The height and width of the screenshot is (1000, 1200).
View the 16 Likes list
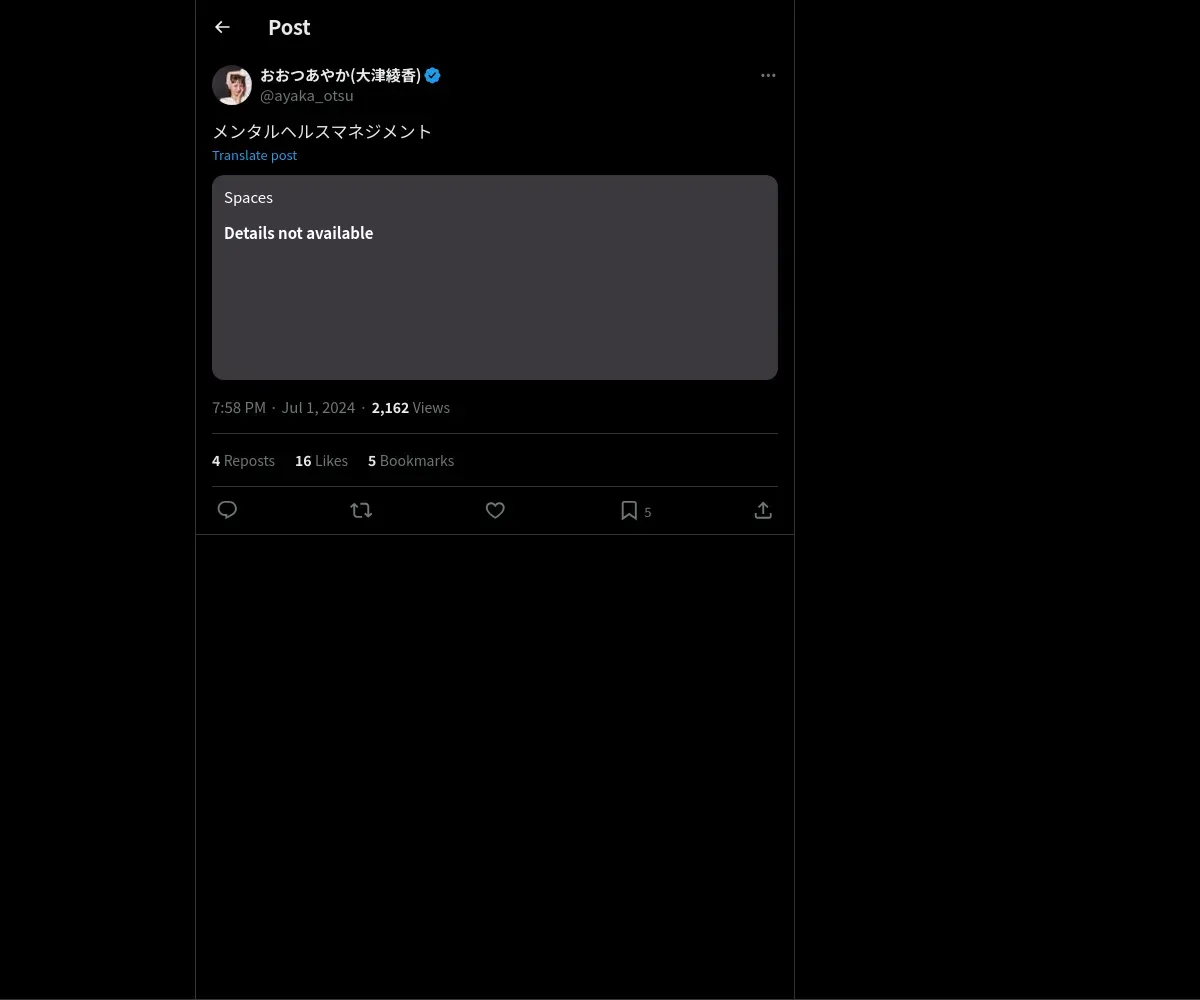321,461
